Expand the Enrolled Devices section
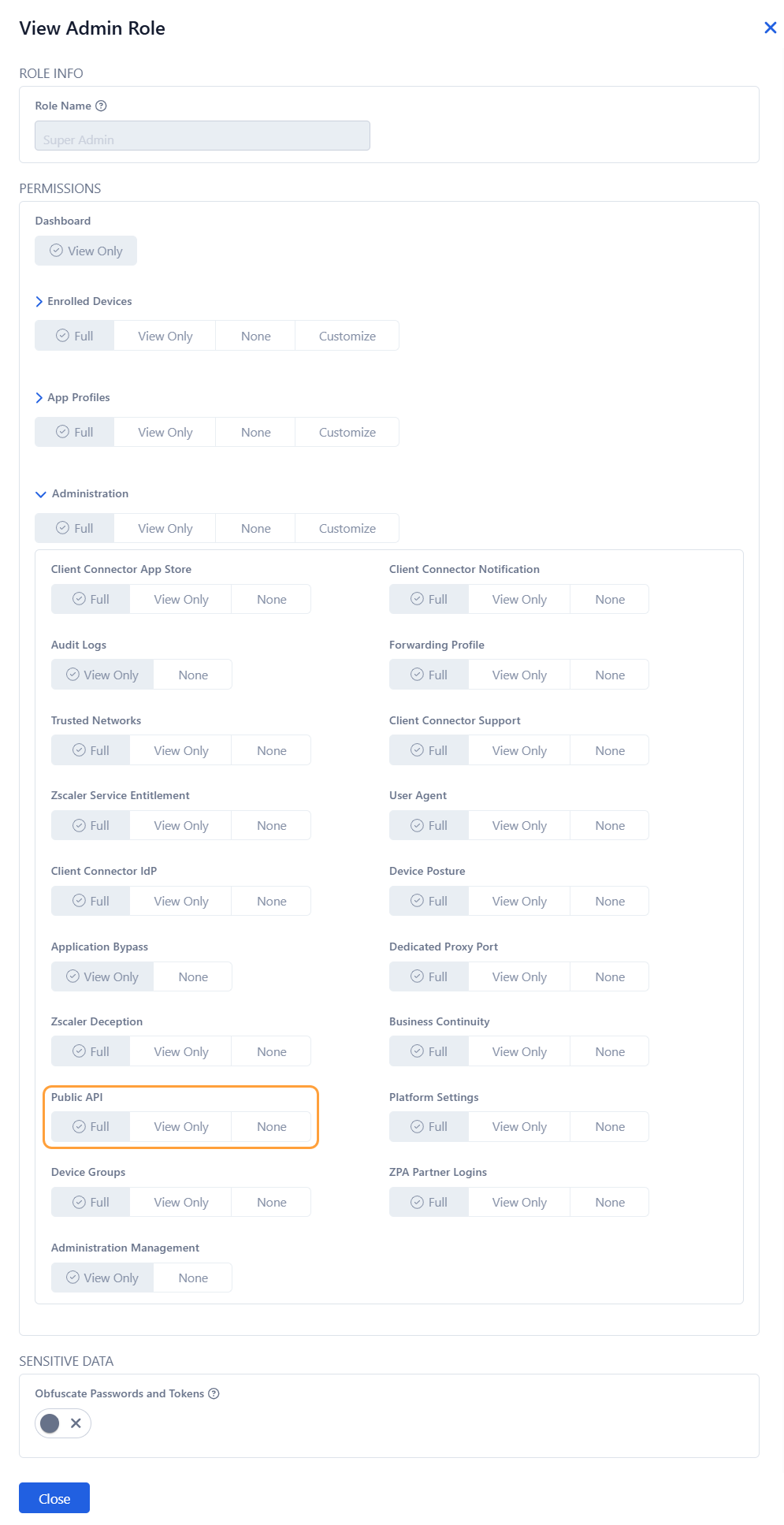This screenshot has width=784, height=1525. pos(39,302)
